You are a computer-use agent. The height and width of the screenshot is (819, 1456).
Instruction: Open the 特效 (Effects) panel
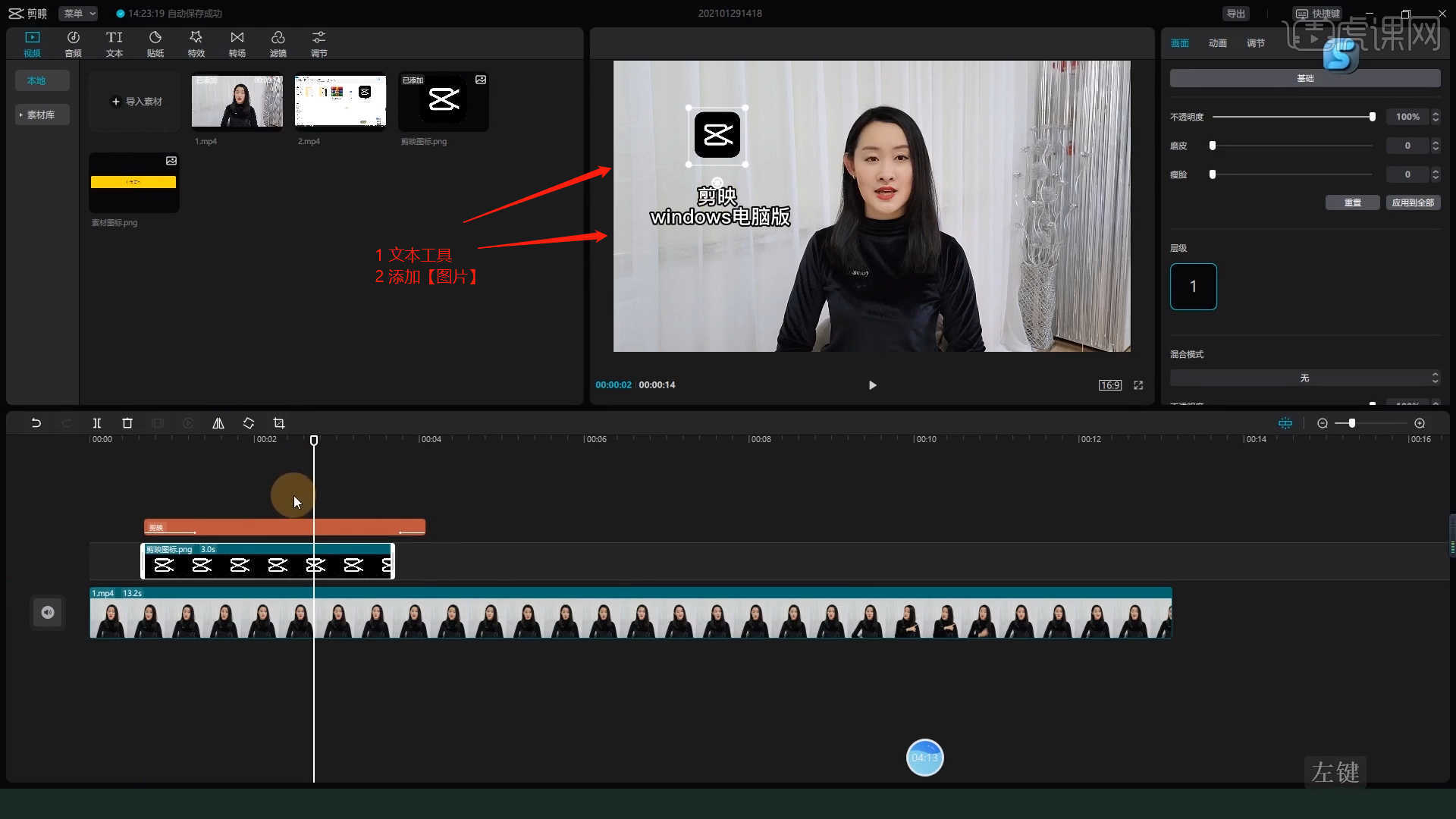point(196,44)
